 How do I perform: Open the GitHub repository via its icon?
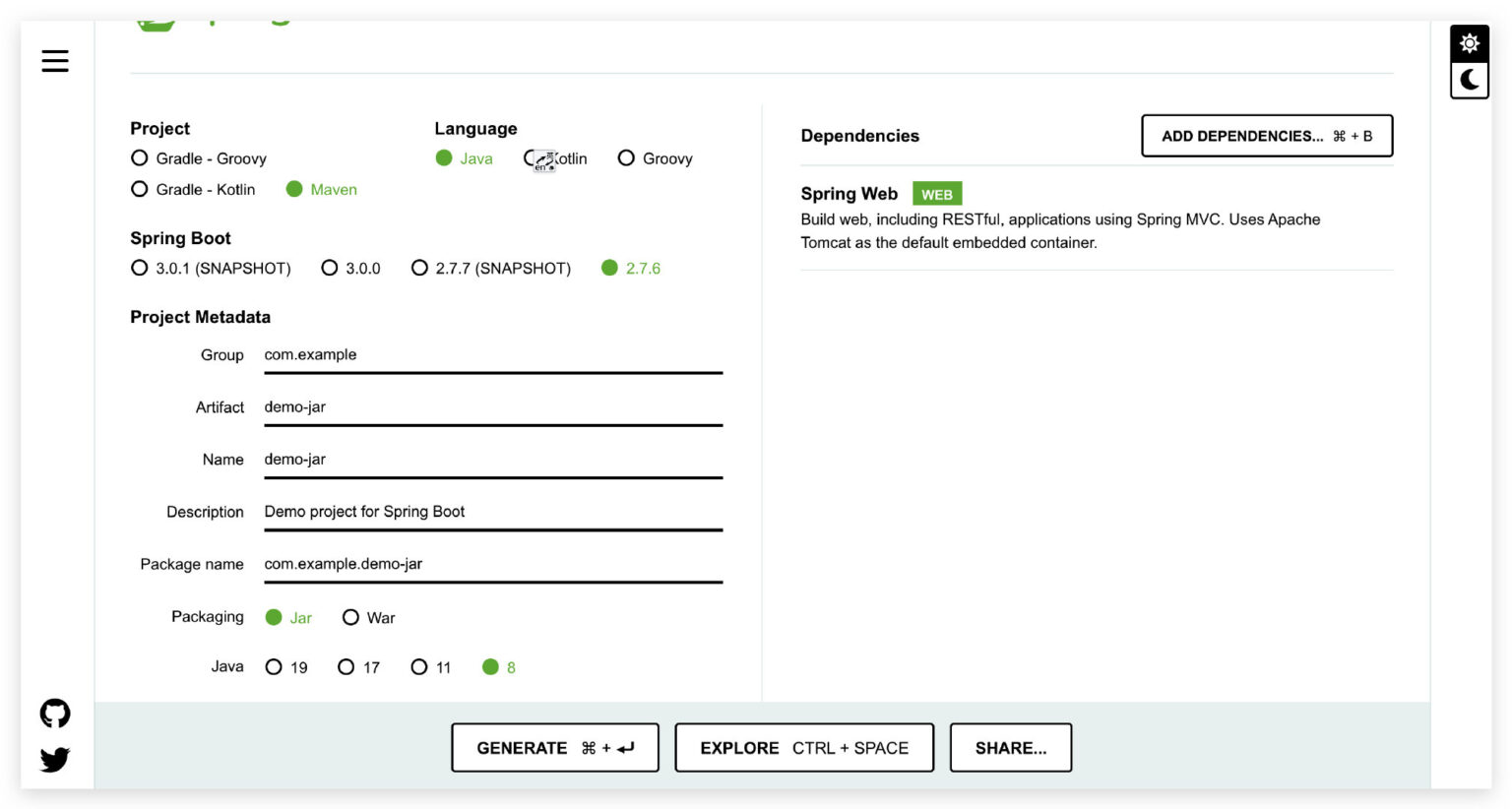click(56, 713)
